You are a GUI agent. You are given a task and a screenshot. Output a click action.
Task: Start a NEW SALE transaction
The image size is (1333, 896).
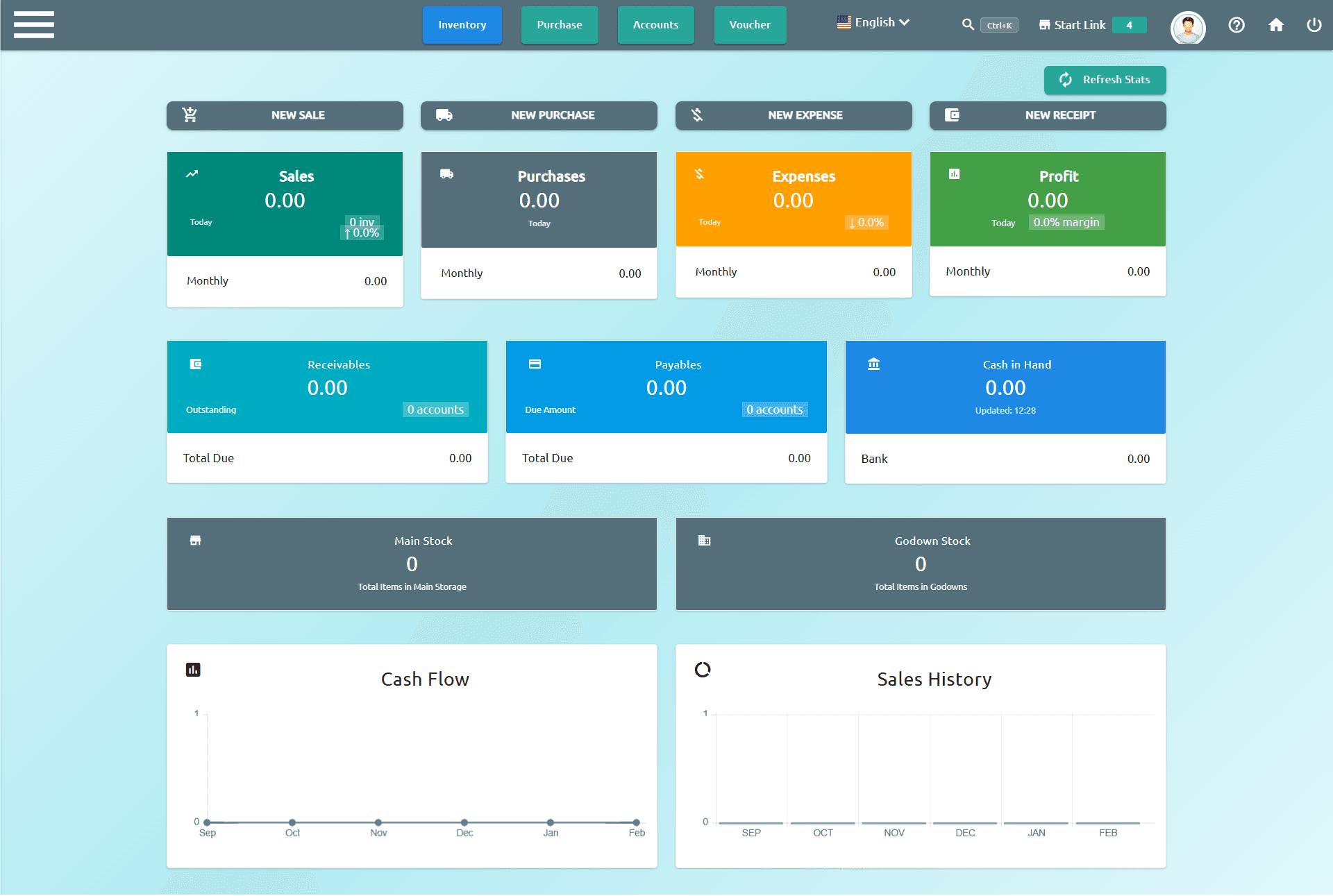285,115
